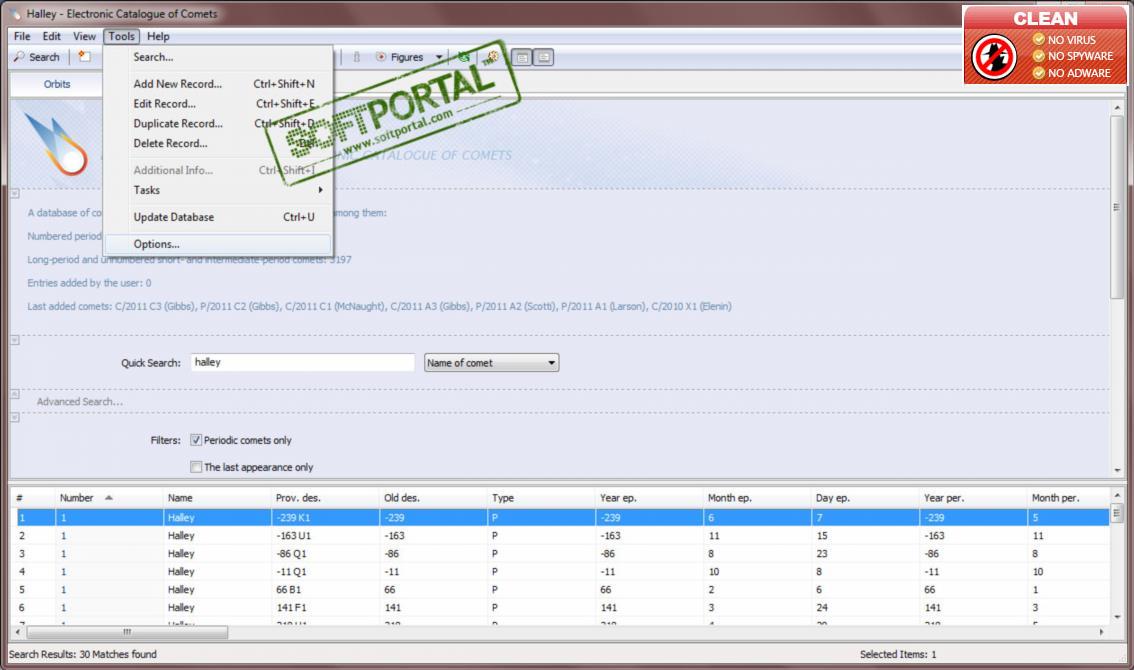The image size is (1134, 670).
Task: Click the results table scroll down arrow
Action: pyautogui.click(x=1117, y=617)
